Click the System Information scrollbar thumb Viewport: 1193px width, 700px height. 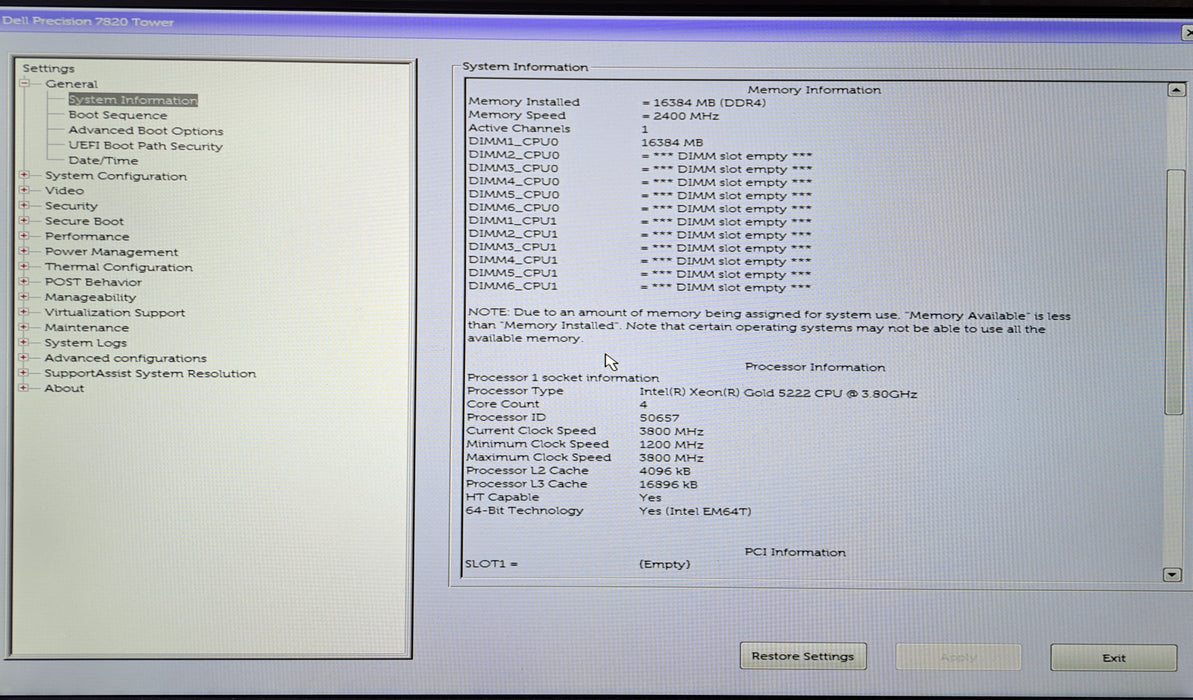pyautogui.click(x=1175, y=292)
